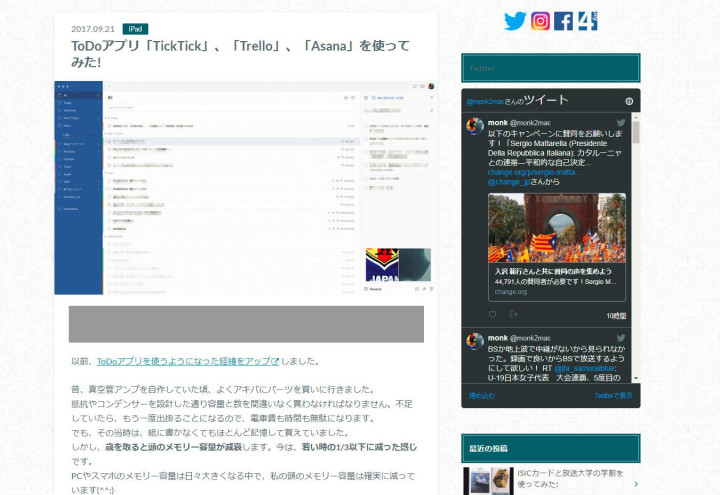Share the first tweet with share icon

(514, 315)
